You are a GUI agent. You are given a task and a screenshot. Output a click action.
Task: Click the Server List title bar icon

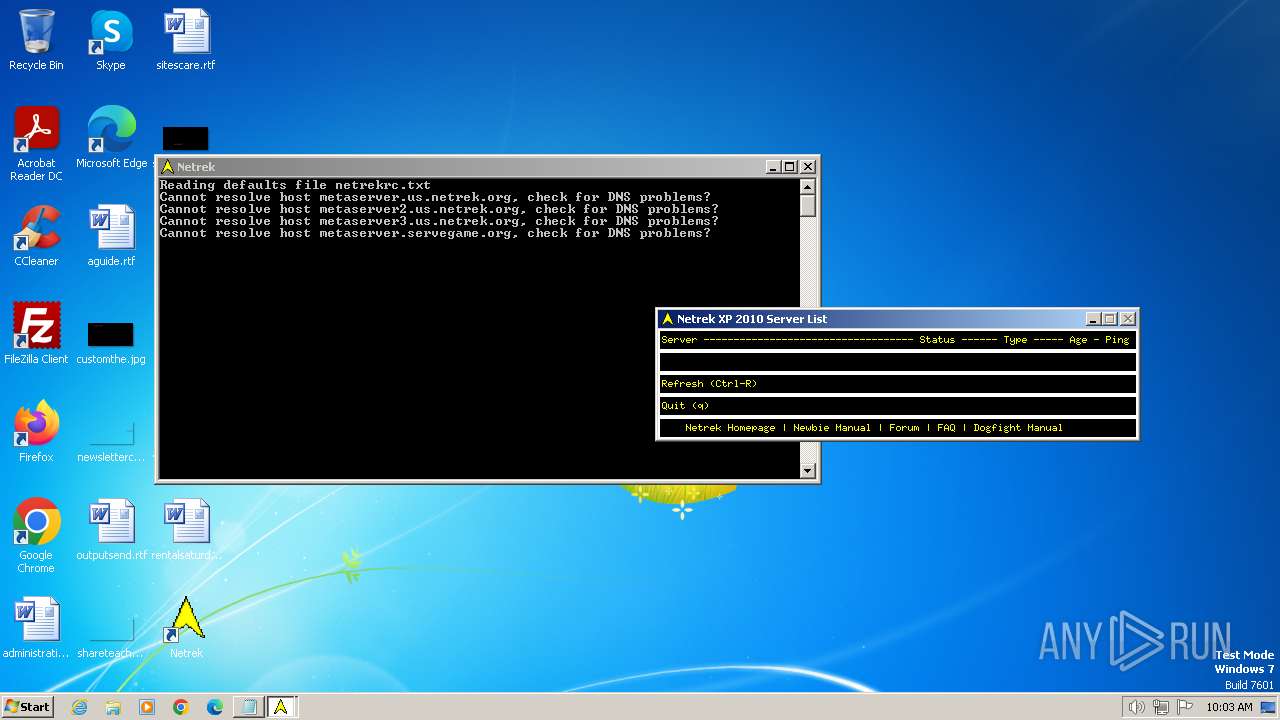pyautogui.click(x=667, y=319)
